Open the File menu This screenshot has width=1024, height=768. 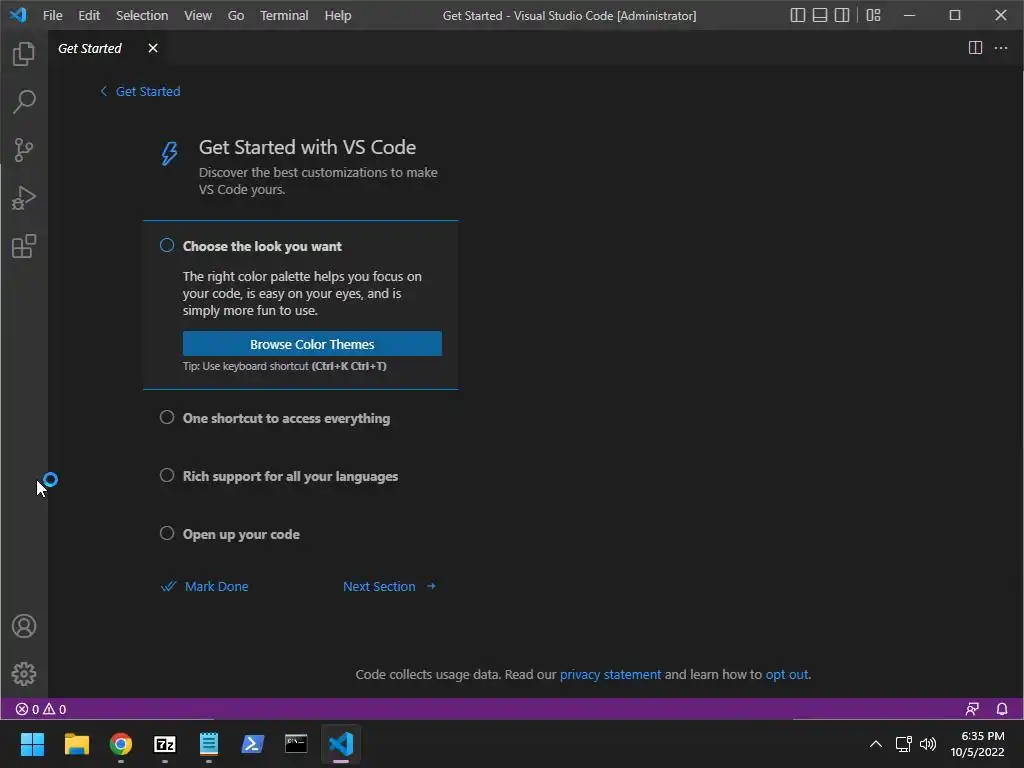click(52, 15)
